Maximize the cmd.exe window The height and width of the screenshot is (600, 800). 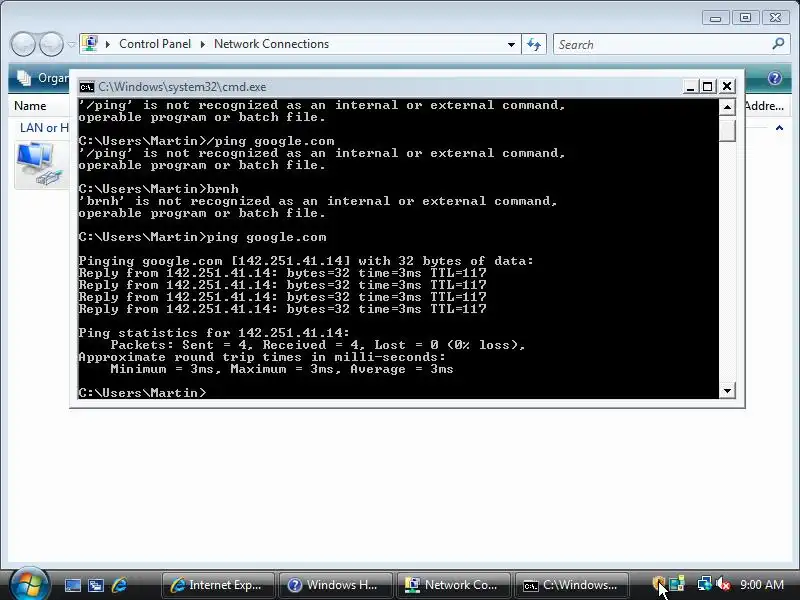click(x=708, y=87)
